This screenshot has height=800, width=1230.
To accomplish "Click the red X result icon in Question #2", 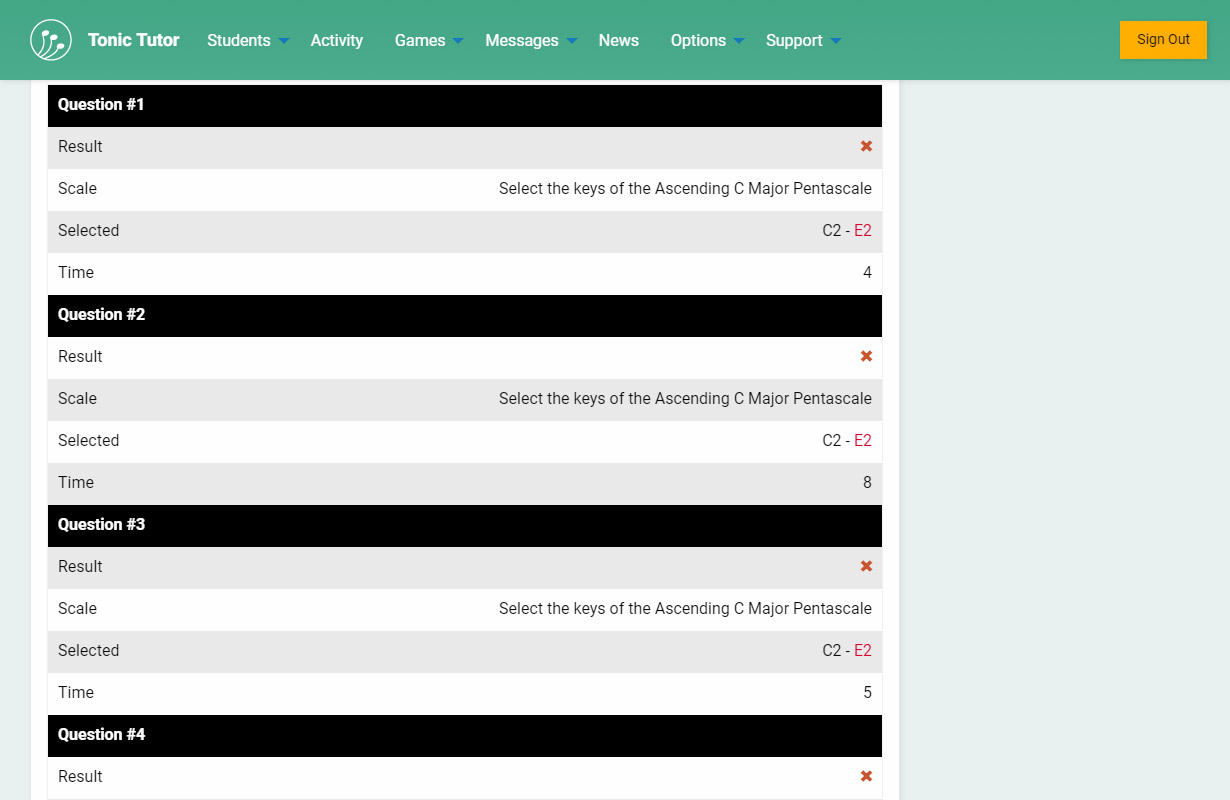I will pyautogui.click(x=866, y=356).
